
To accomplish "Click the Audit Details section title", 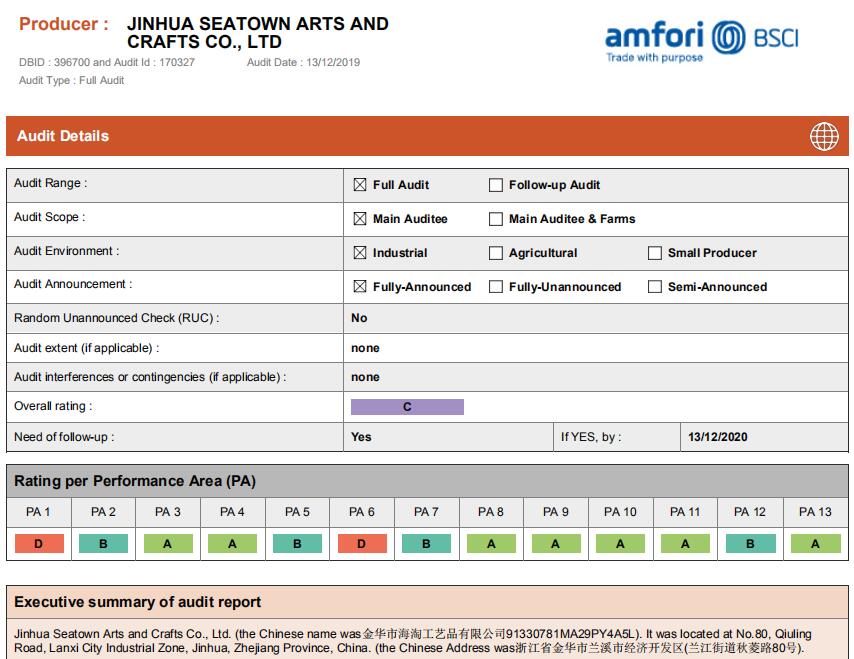I will point(63,136).
